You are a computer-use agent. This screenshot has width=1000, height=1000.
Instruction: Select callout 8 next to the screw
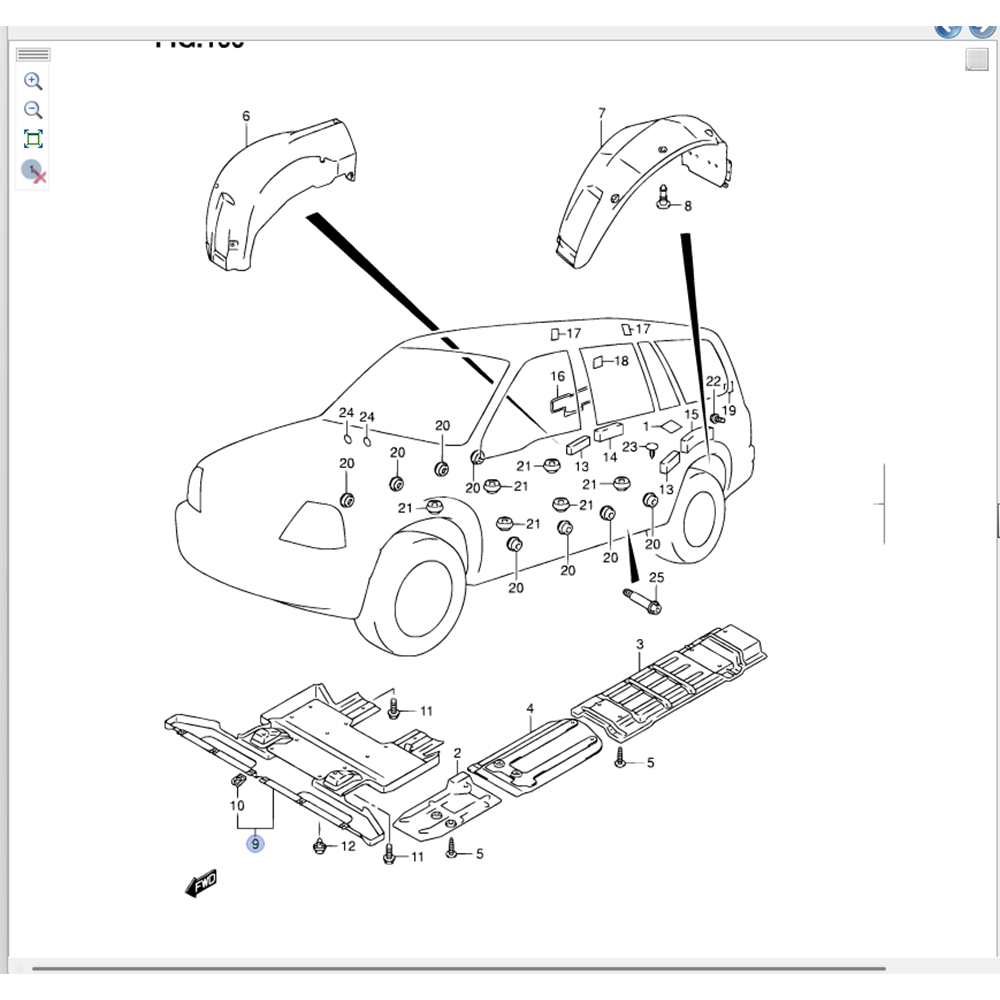click(686, 205)
